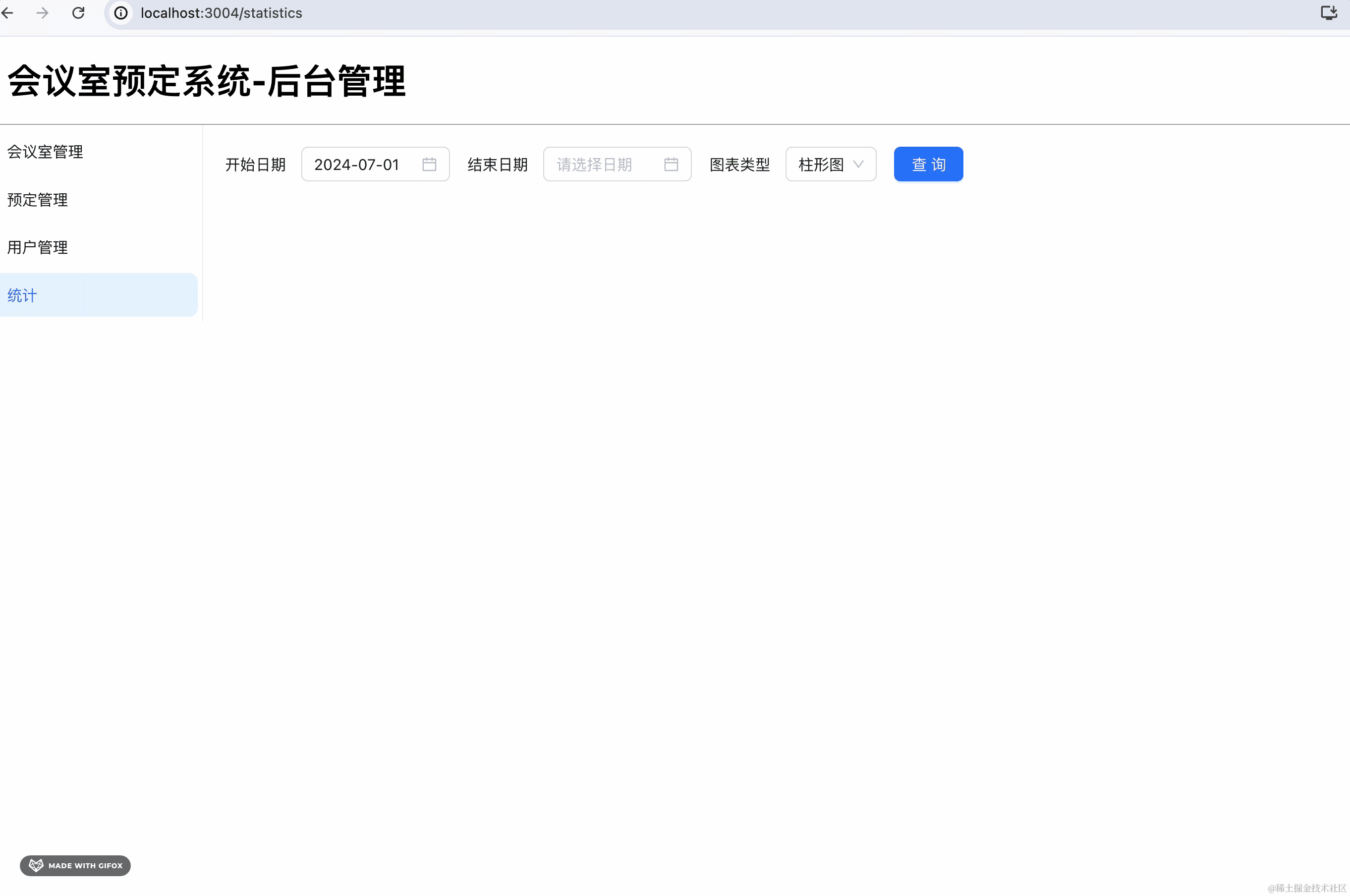
Task: Click the 图表类型 label
Action: coord(739,165)
